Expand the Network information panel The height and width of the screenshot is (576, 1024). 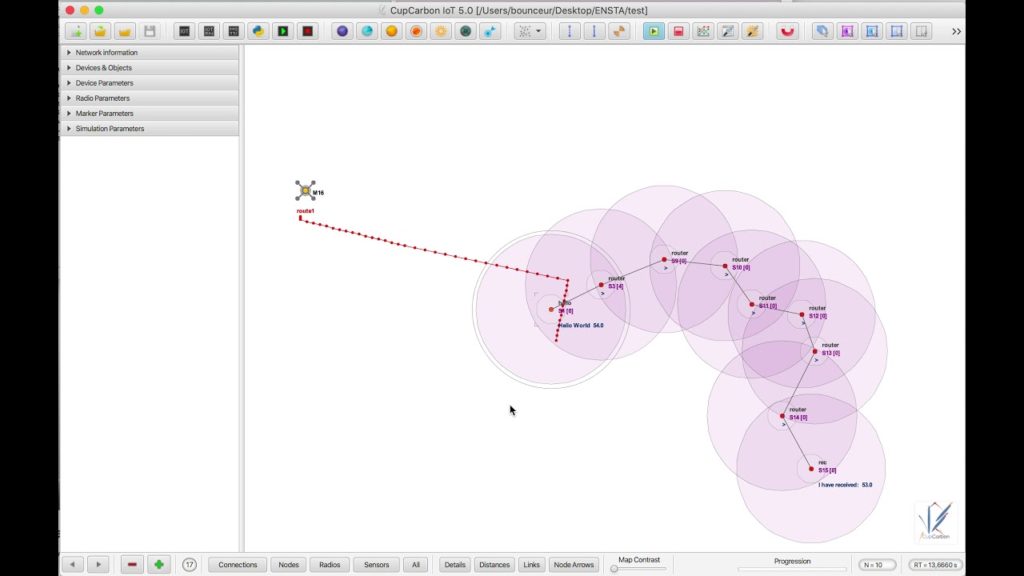[x=150, y=52]
